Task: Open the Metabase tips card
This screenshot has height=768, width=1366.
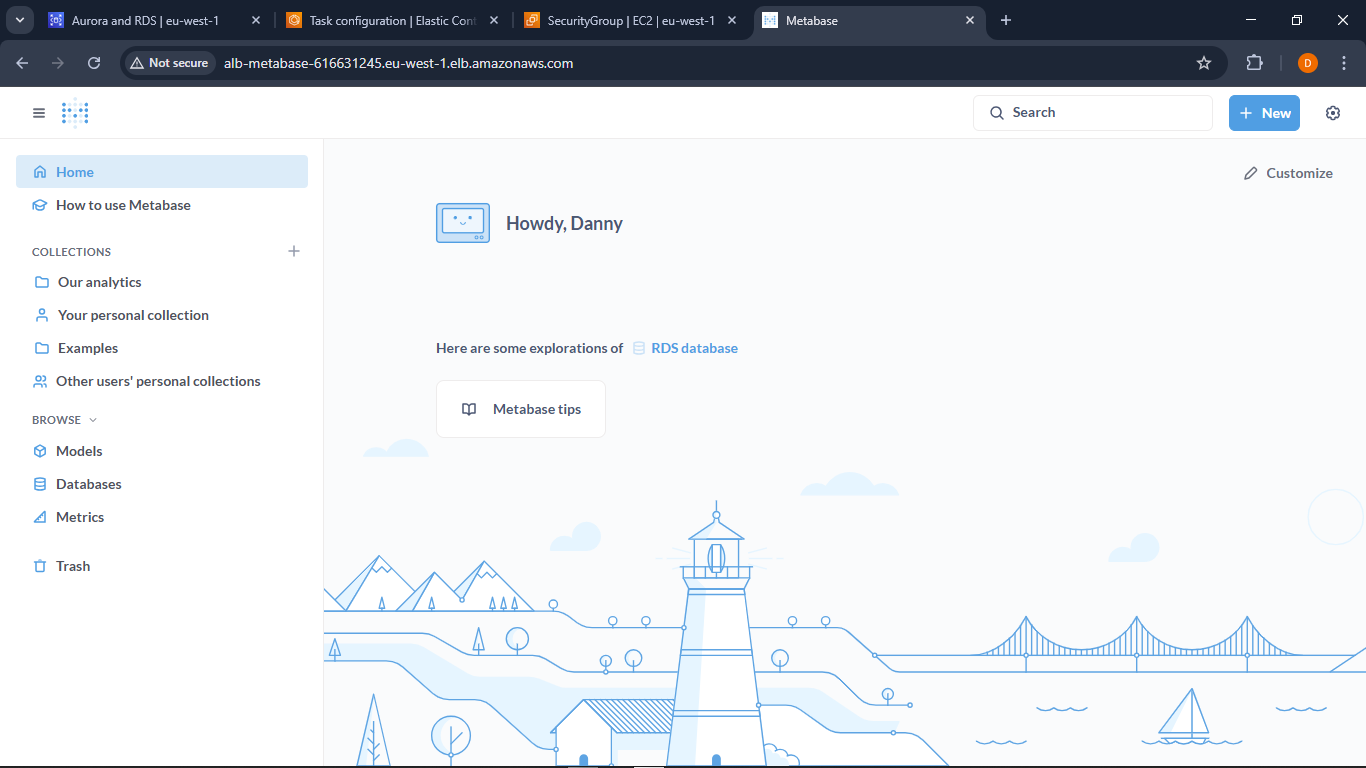Action: click(521, 409)
